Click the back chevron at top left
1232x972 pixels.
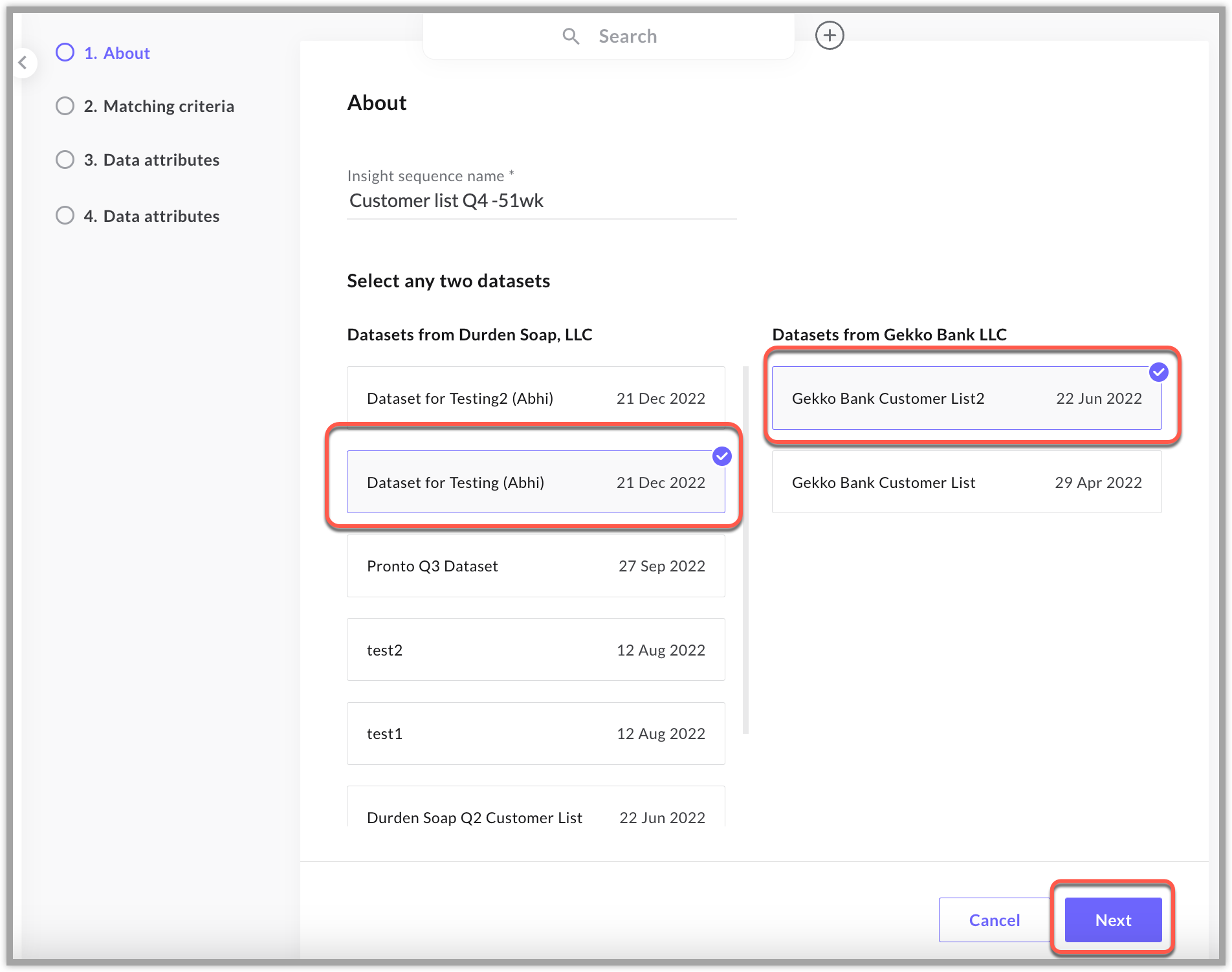click(25, 63)
